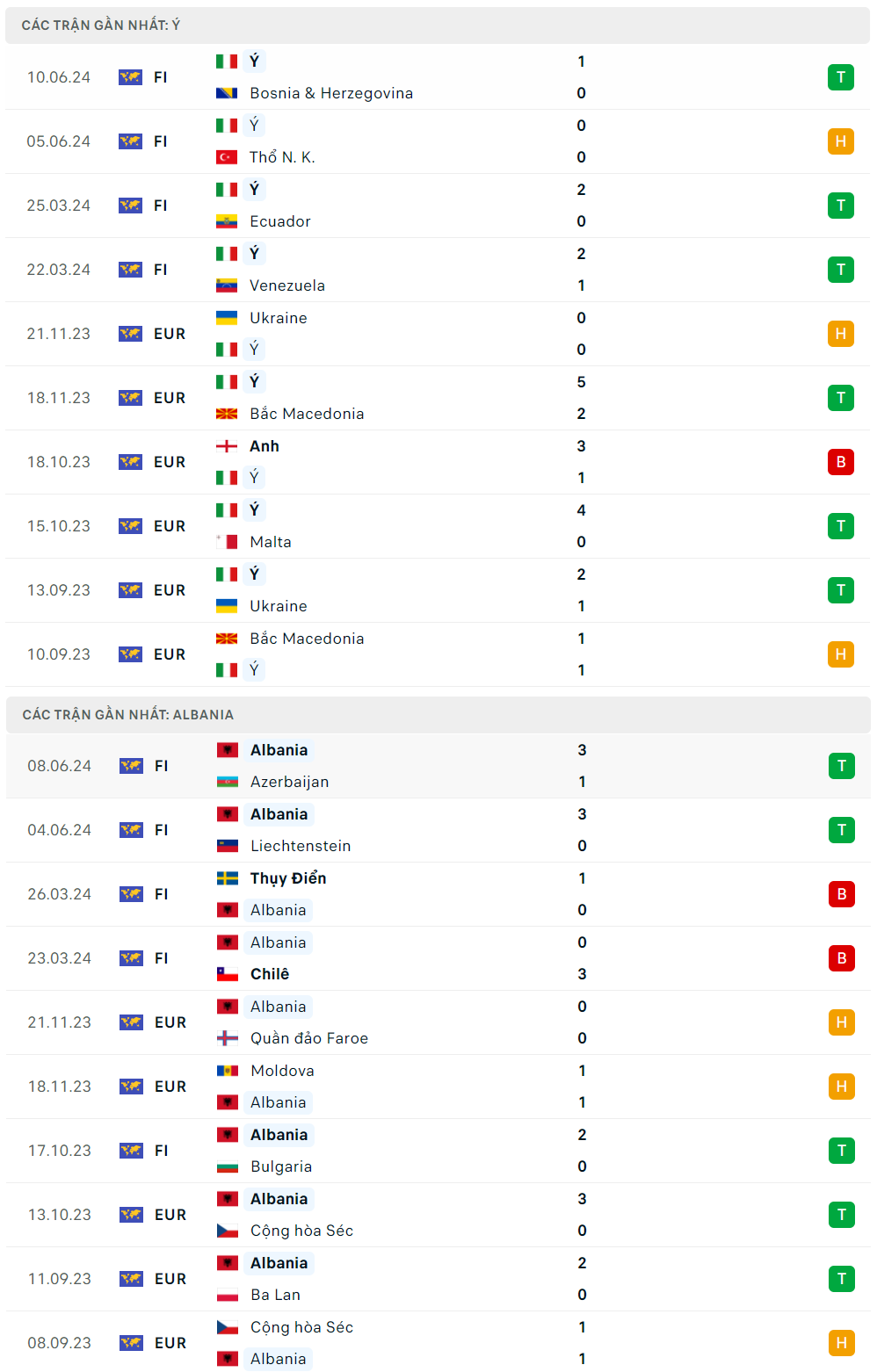Viewport: 877px width, 1372px height.
Task: Select the Liechtenstein team name
Action: click(301, 846)
